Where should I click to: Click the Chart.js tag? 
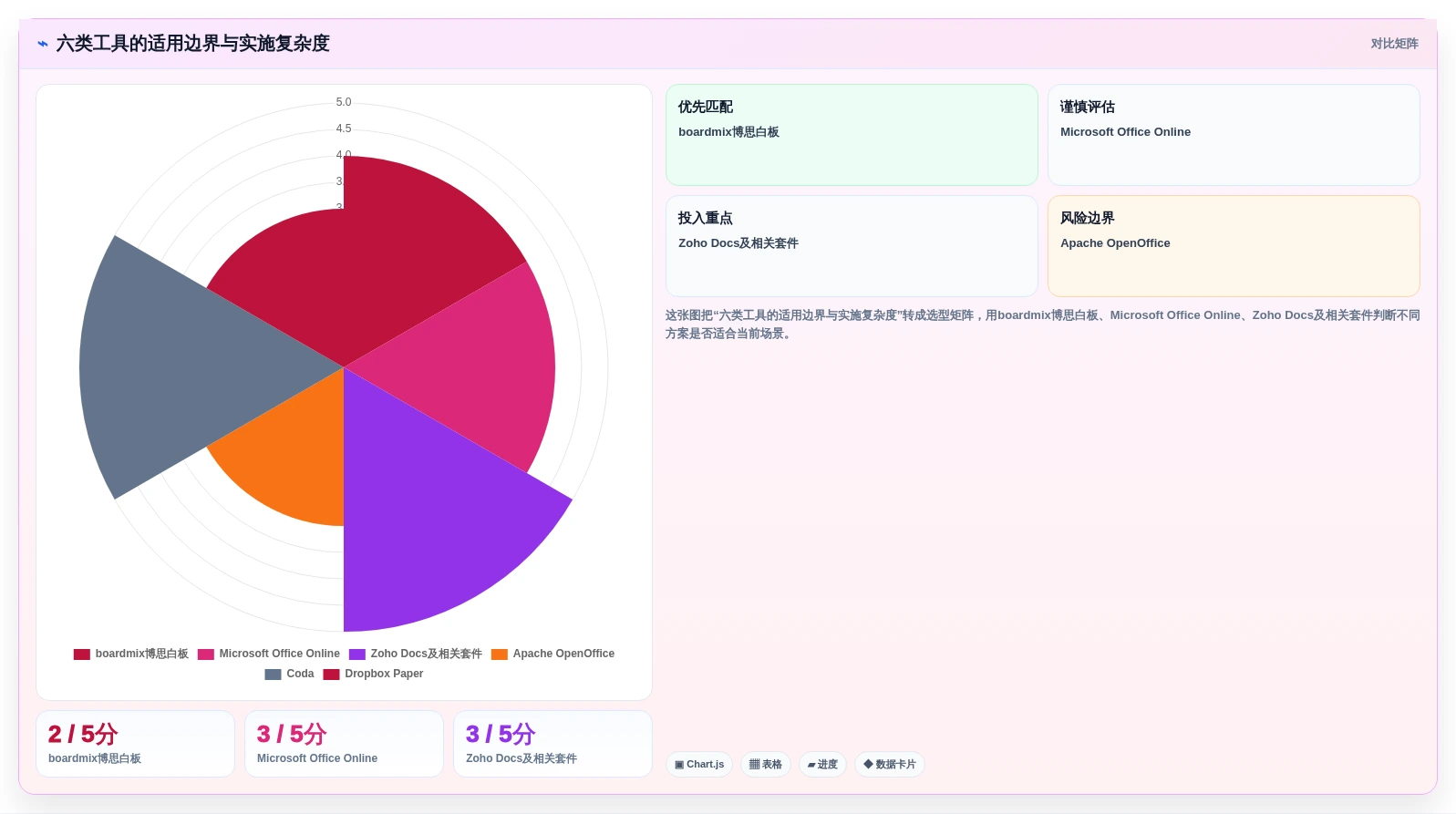pos(699,765)
